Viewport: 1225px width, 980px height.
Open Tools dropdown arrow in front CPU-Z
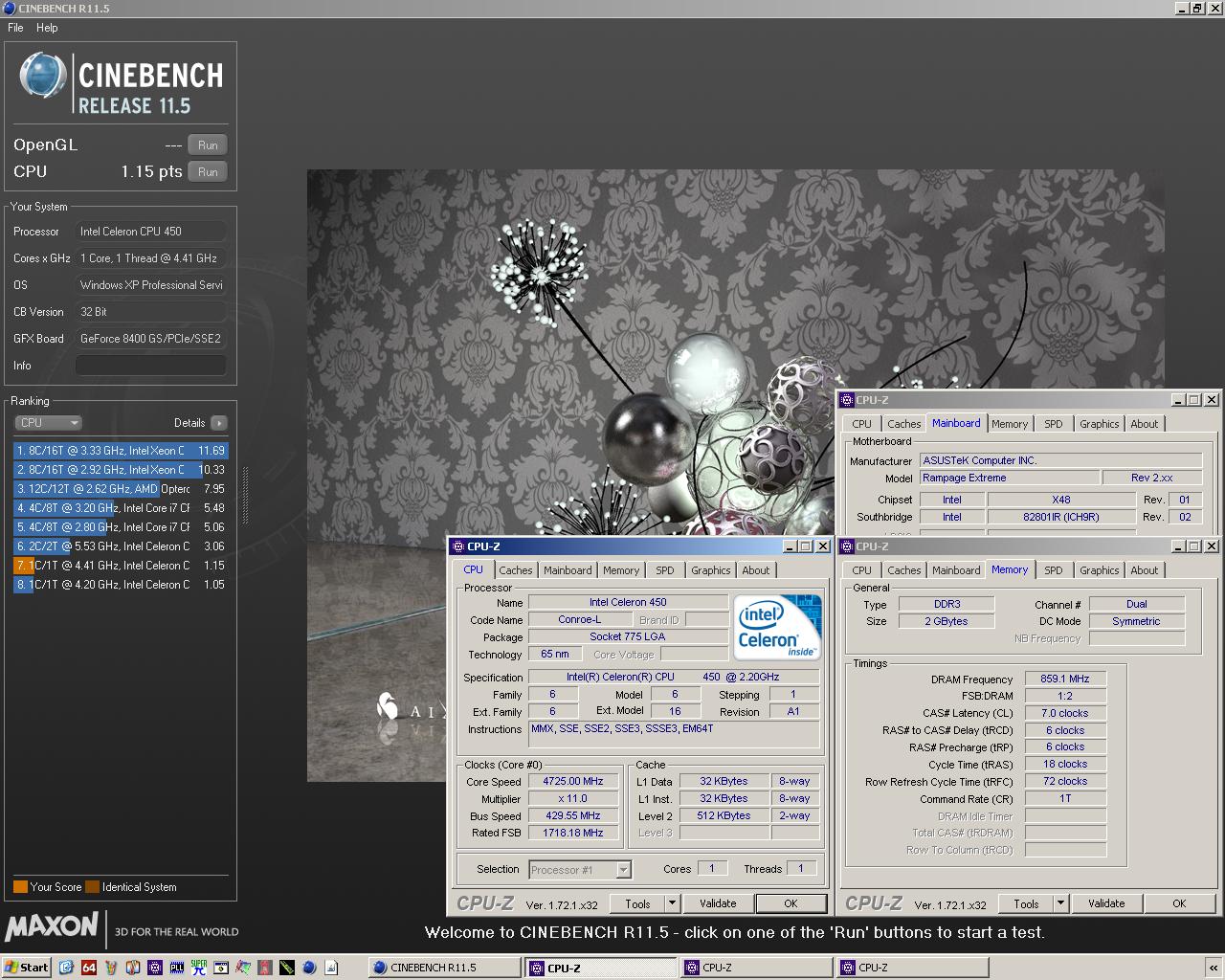[x=673, y=902]
